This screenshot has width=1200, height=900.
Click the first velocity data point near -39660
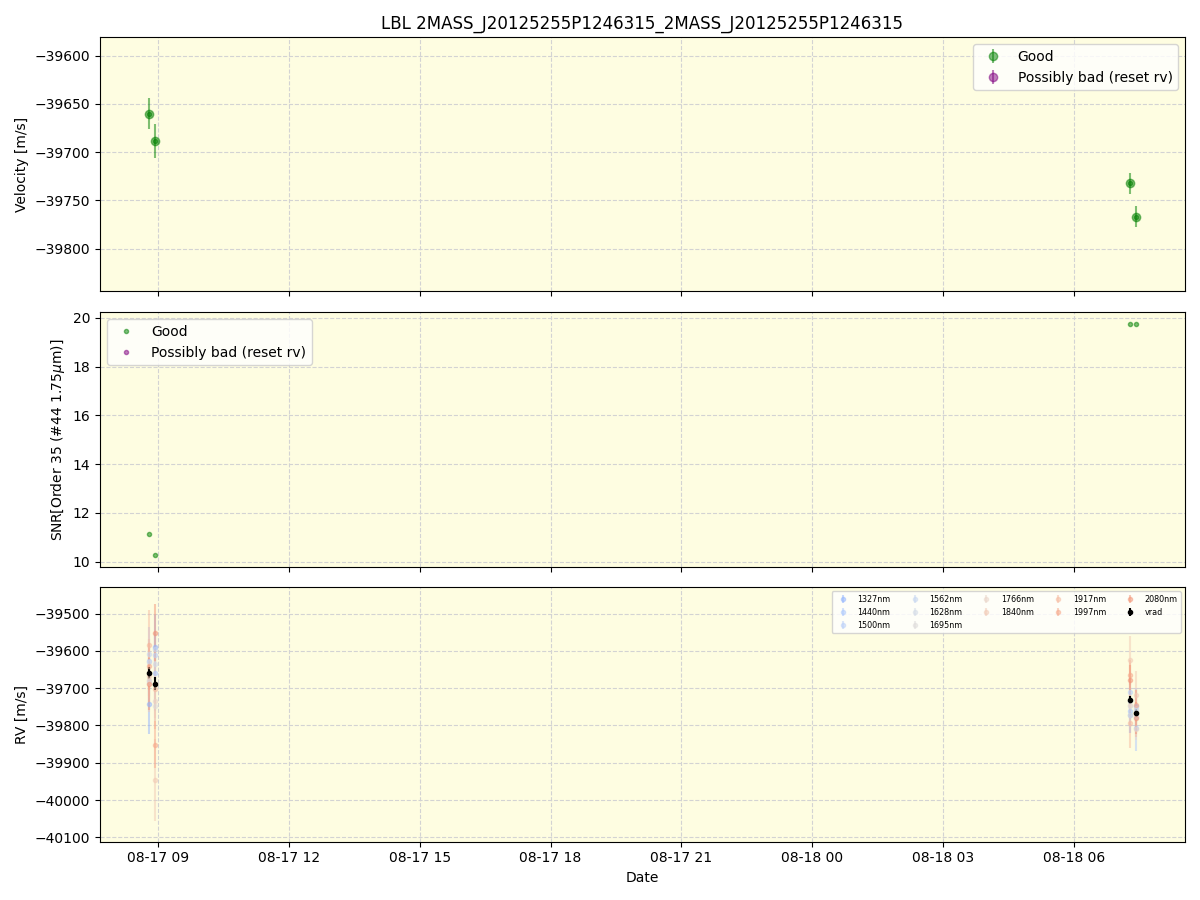tap(149, 114)
